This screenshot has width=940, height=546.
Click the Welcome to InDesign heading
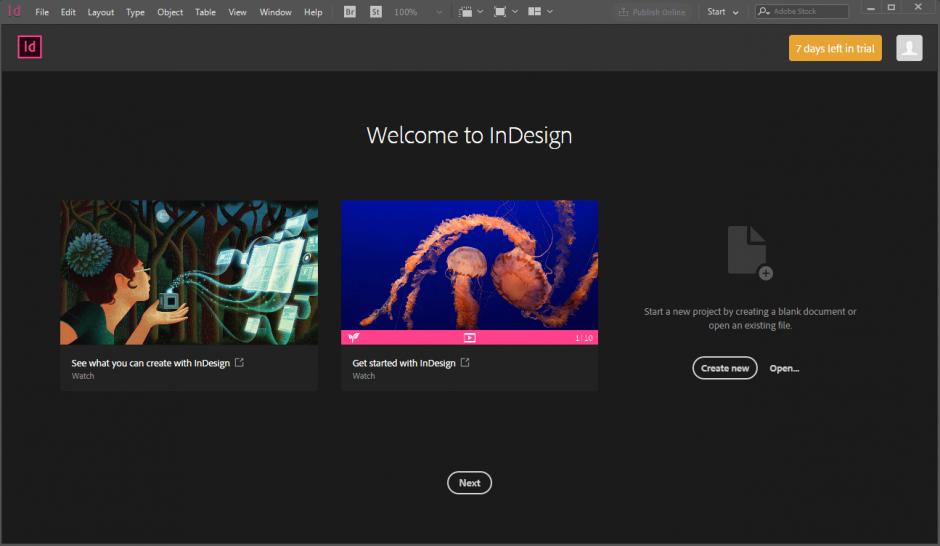click(x=469, y=135)
